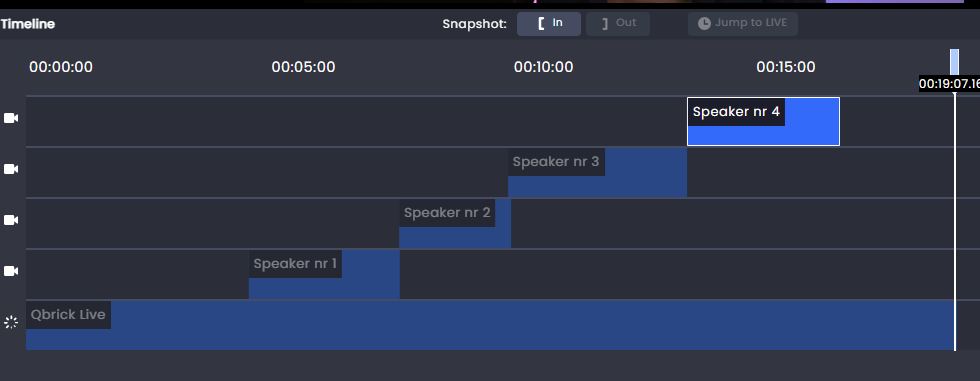Viewport: 980px width, 381px height.
Task: Click camera icon on Speaker nr 3 track
Action: 11,169
